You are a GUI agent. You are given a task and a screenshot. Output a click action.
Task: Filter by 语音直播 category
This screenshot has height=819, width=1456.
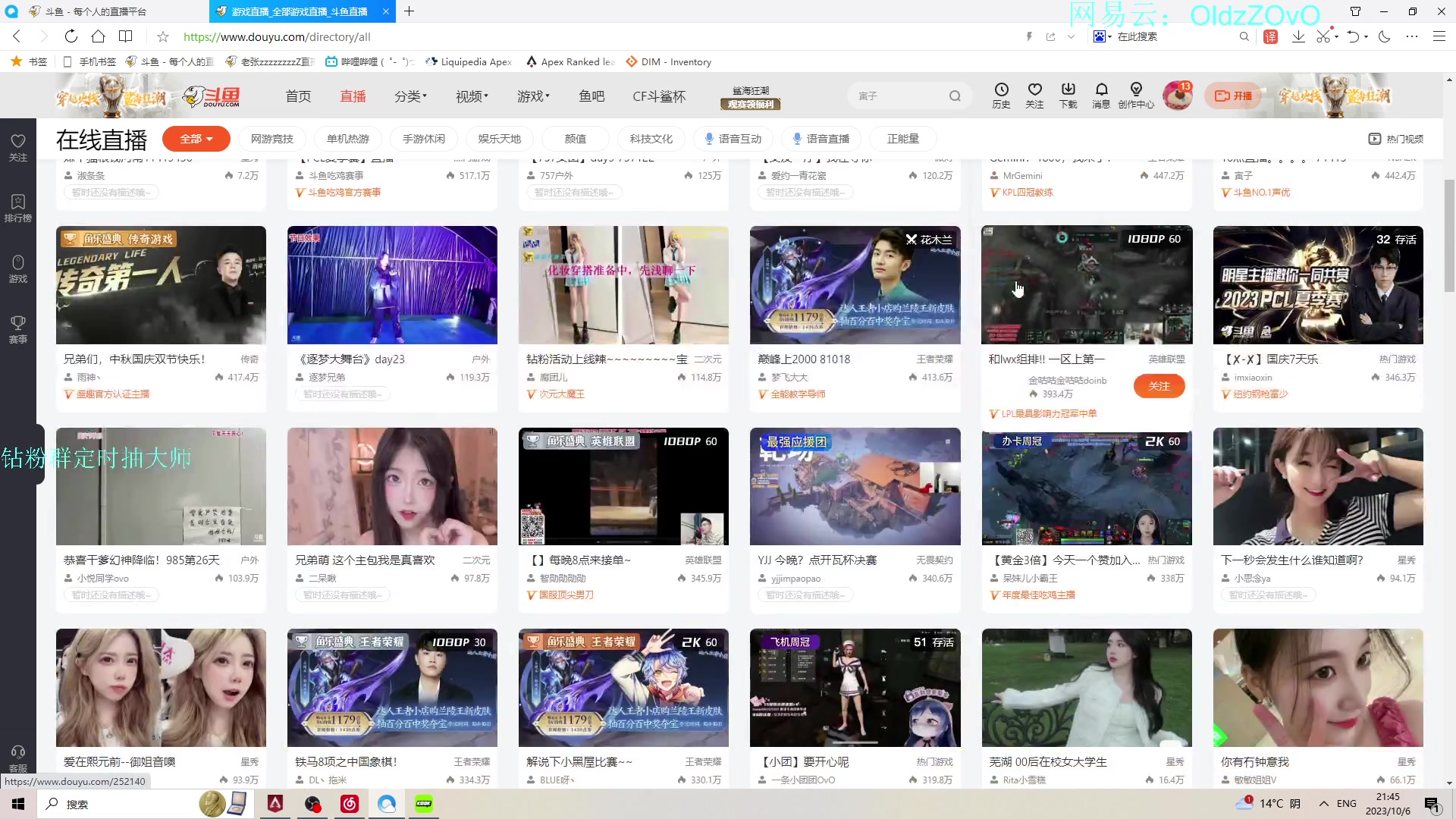click(x=821, y=139)
